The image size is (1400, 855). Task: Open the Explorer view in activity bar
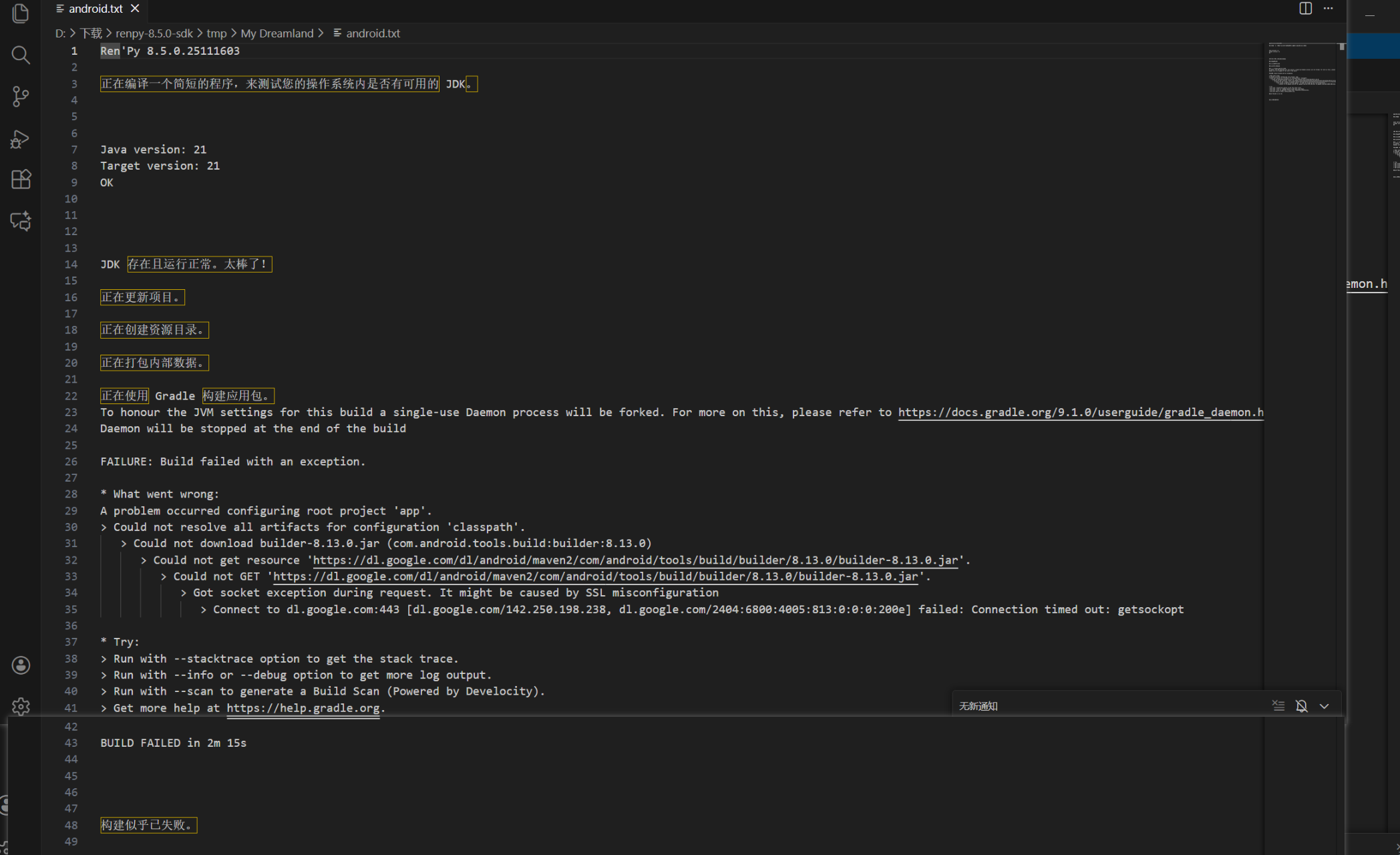point(21,13)
